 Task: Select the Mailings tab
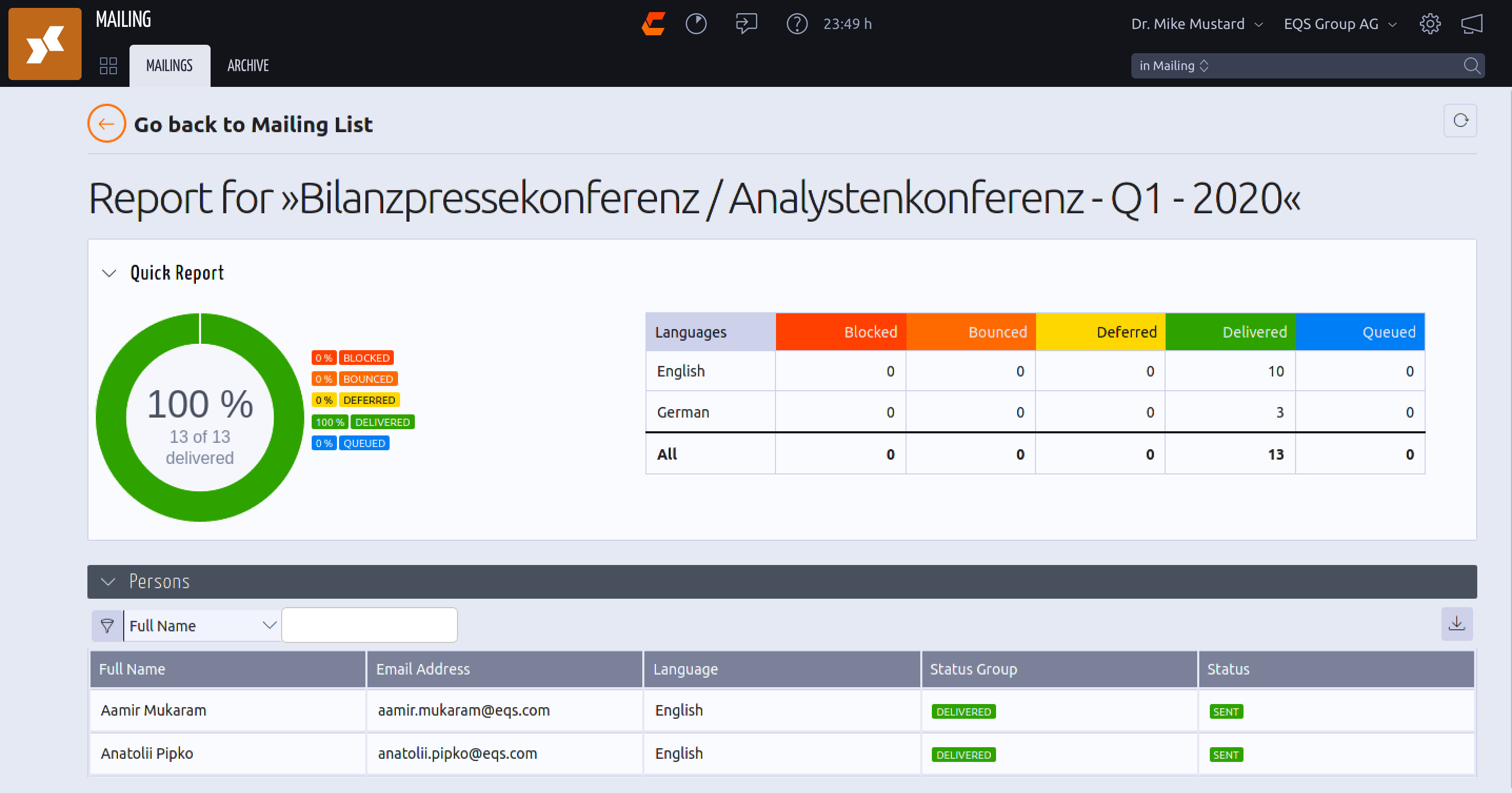tap(169, 65)
